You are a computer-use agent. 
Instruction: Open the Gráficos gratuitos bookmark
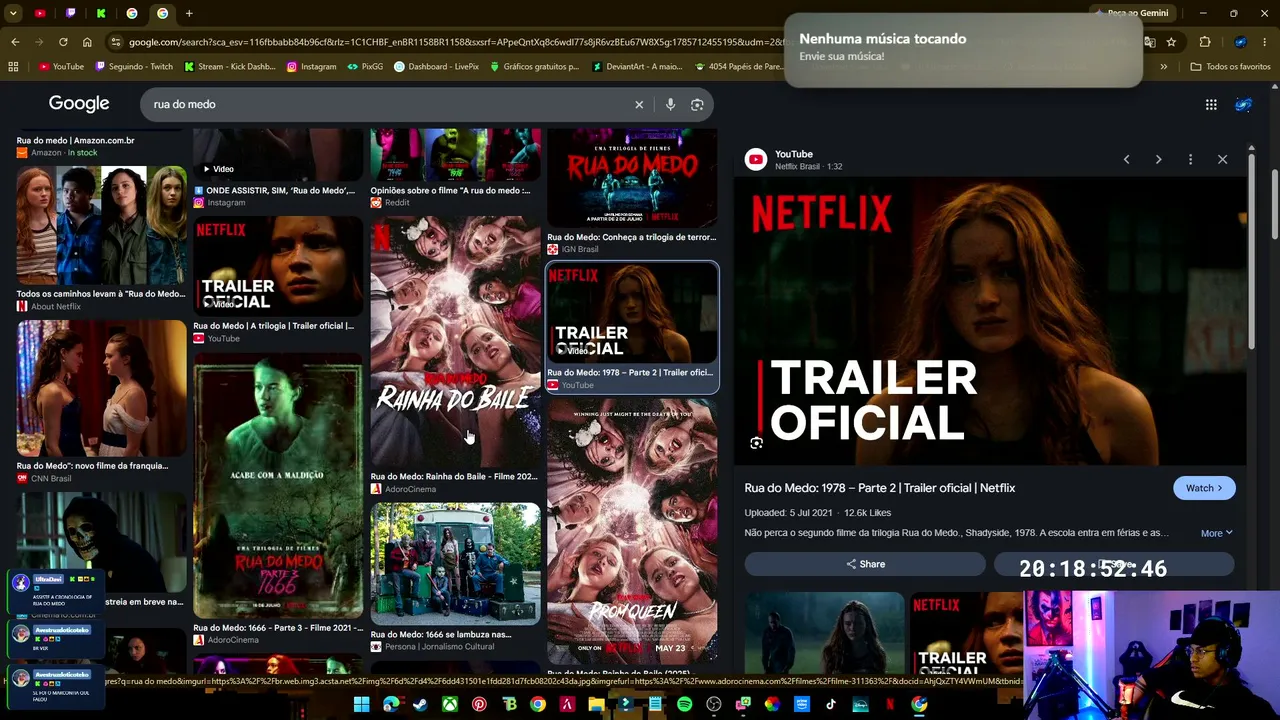(534, 67)
